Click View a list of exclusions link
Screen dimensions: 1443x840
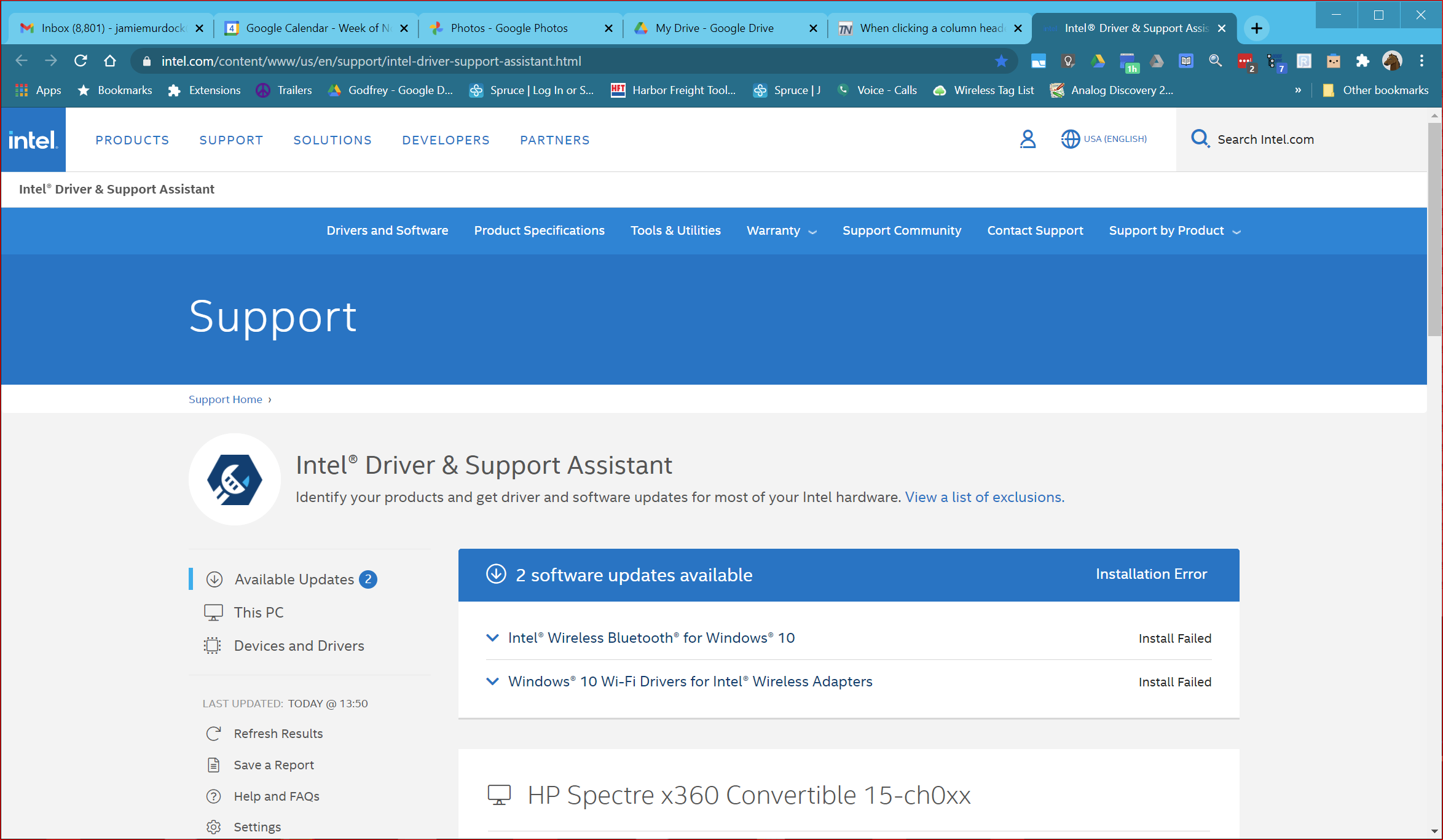tap(985, 497)
